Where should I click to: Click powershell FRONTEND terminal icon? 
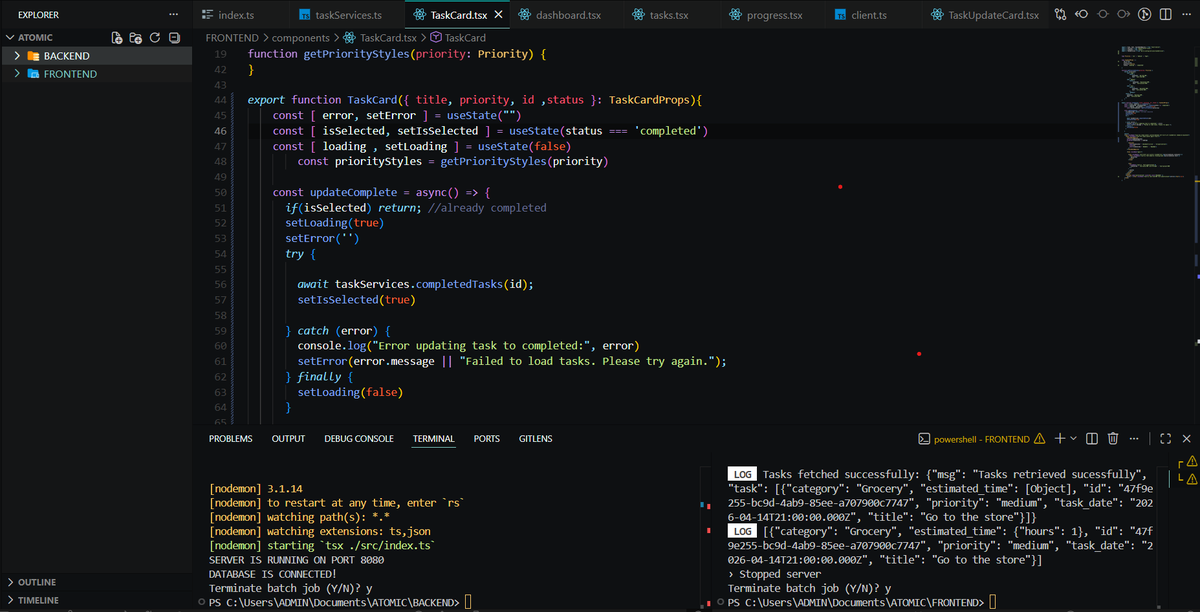click(x=924, y=439)
